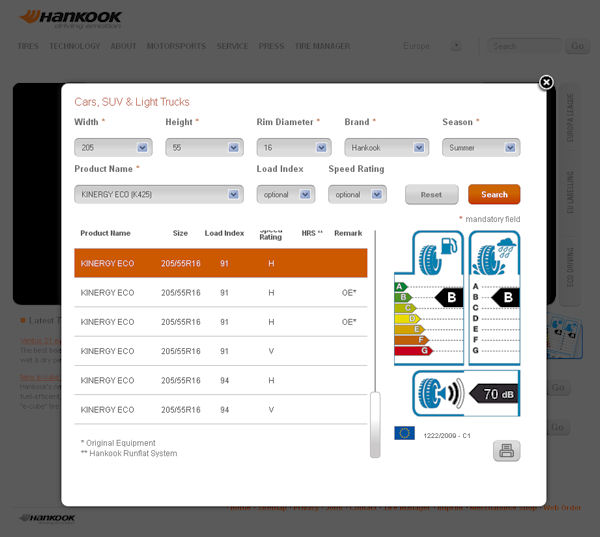Screen dimensions: 600x537
Task: Open the Brand dropdown
Action: [386, 147]
